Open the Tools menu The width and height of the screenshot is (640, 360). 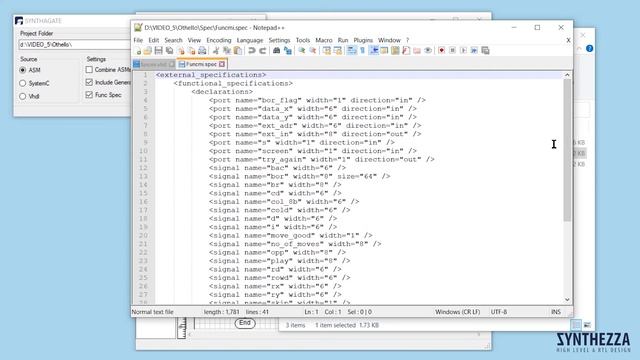(x=303, y=40)
